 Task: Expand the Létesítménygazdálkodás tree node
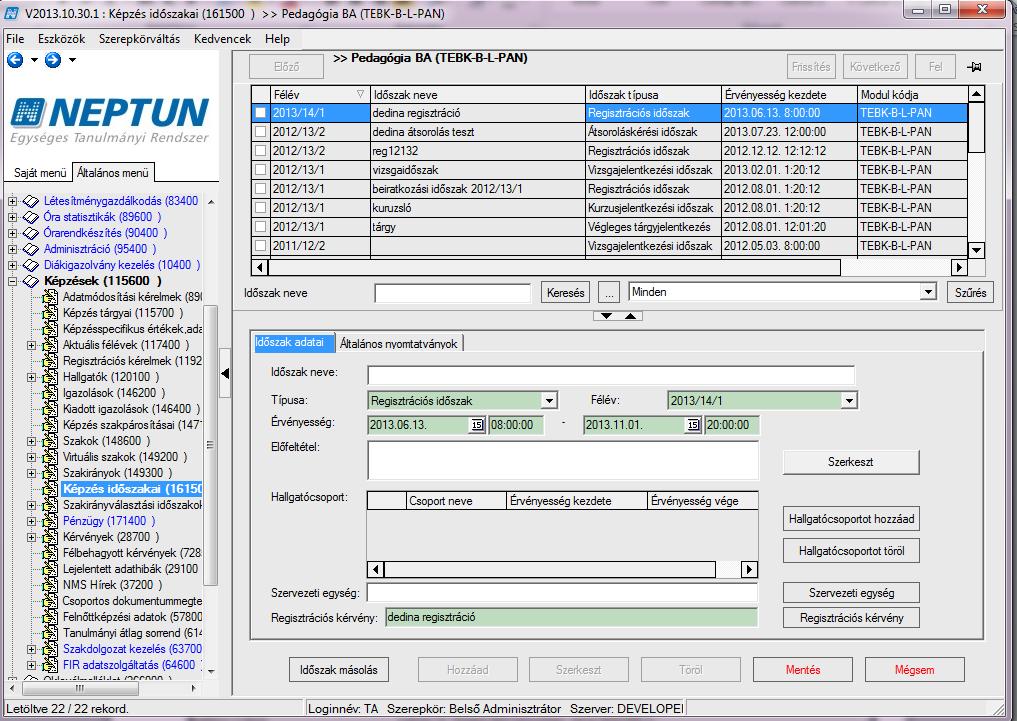click(x=12, y=201)
